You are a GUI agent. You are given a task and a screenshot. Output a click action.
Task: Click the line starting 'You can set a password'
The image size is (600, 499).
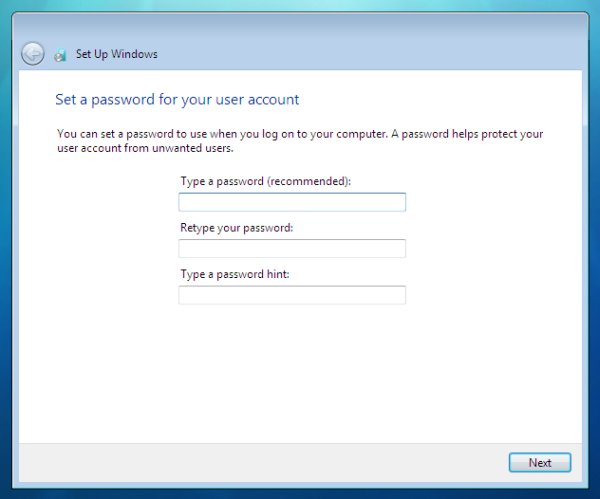(300, 134)
